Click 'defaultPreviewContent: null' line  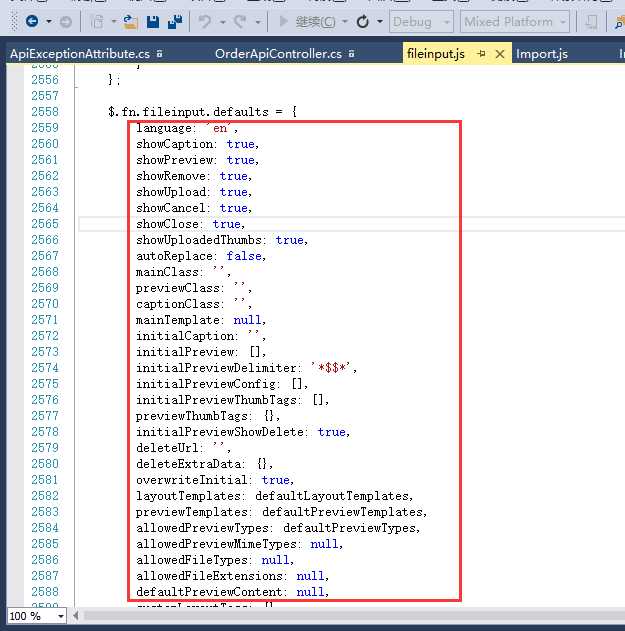click(x=232, y=592)
